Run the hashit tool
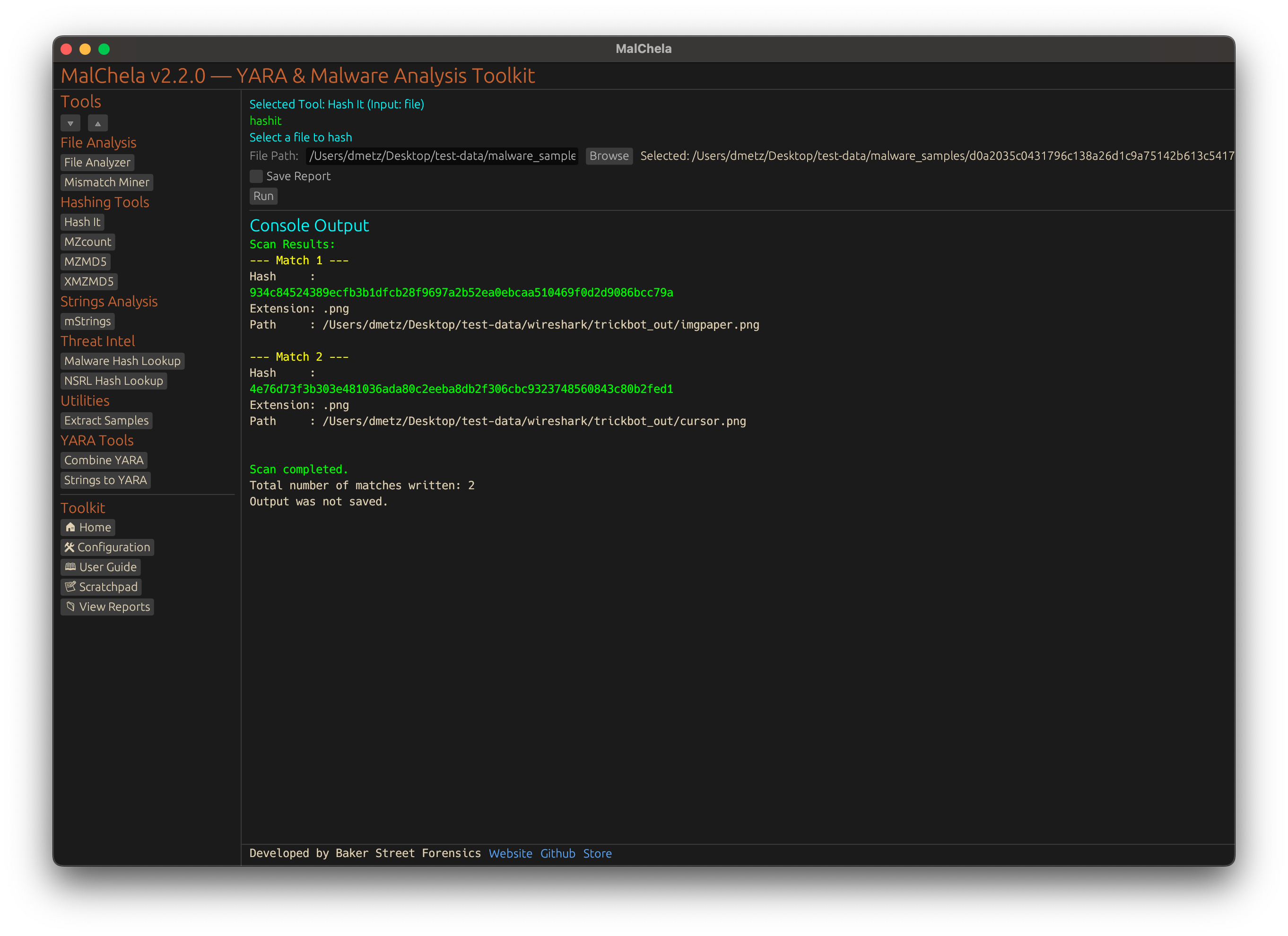The width and height of the screenshot is (1288, 936). [x=263, y=196]
